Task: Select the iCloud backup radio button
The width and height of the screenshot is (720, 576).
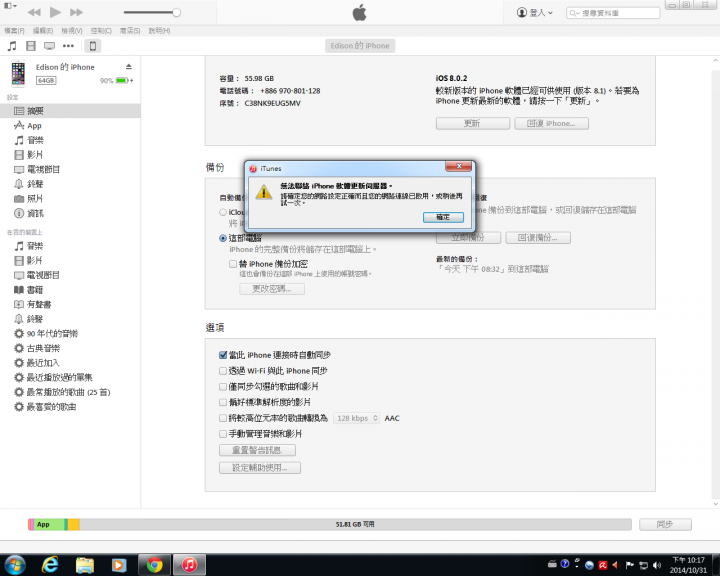Action: pyautogui.click(x=223, y=212)
